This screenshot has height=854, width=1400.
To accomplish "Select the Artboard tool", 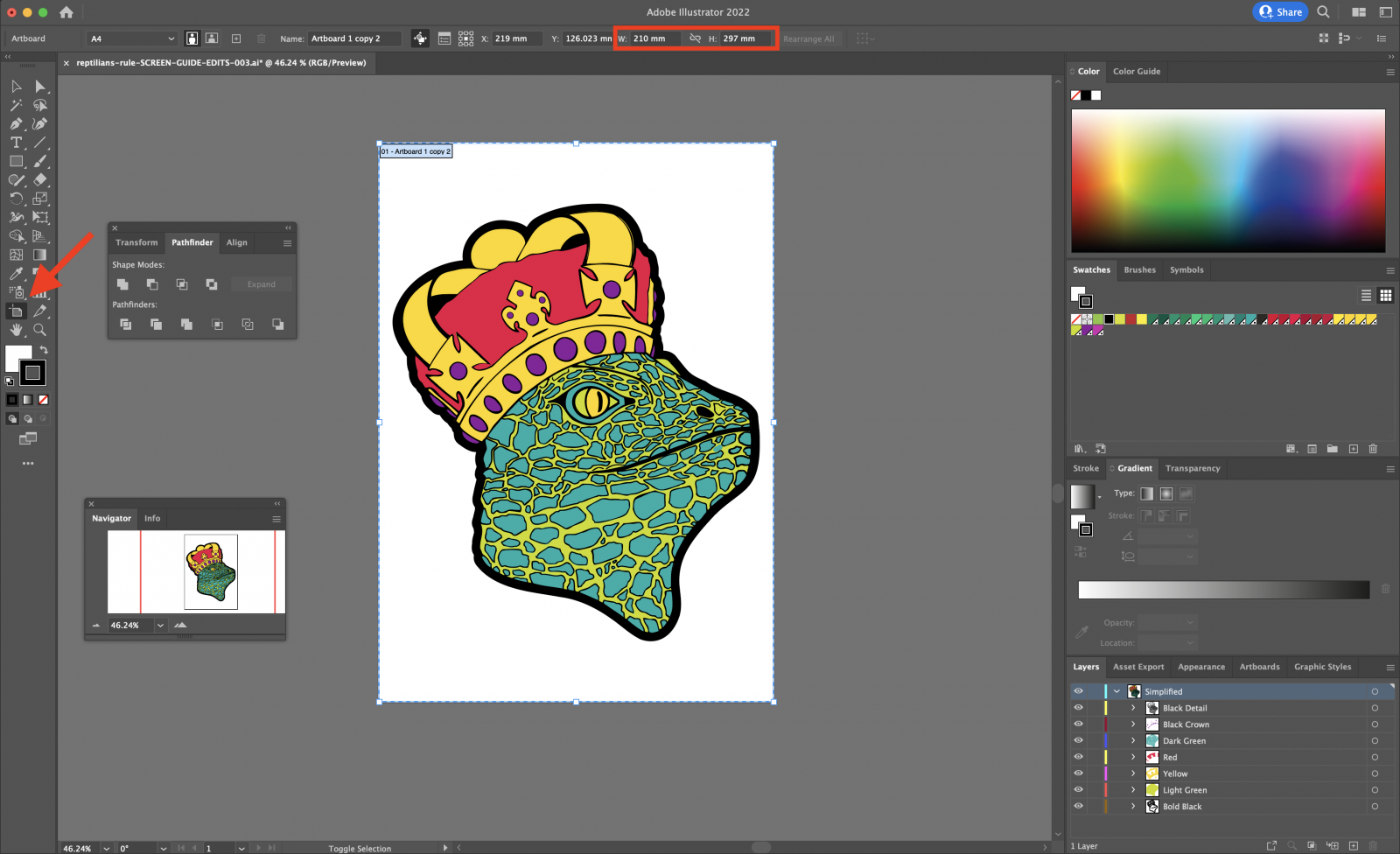I will (x=17, y=311).
